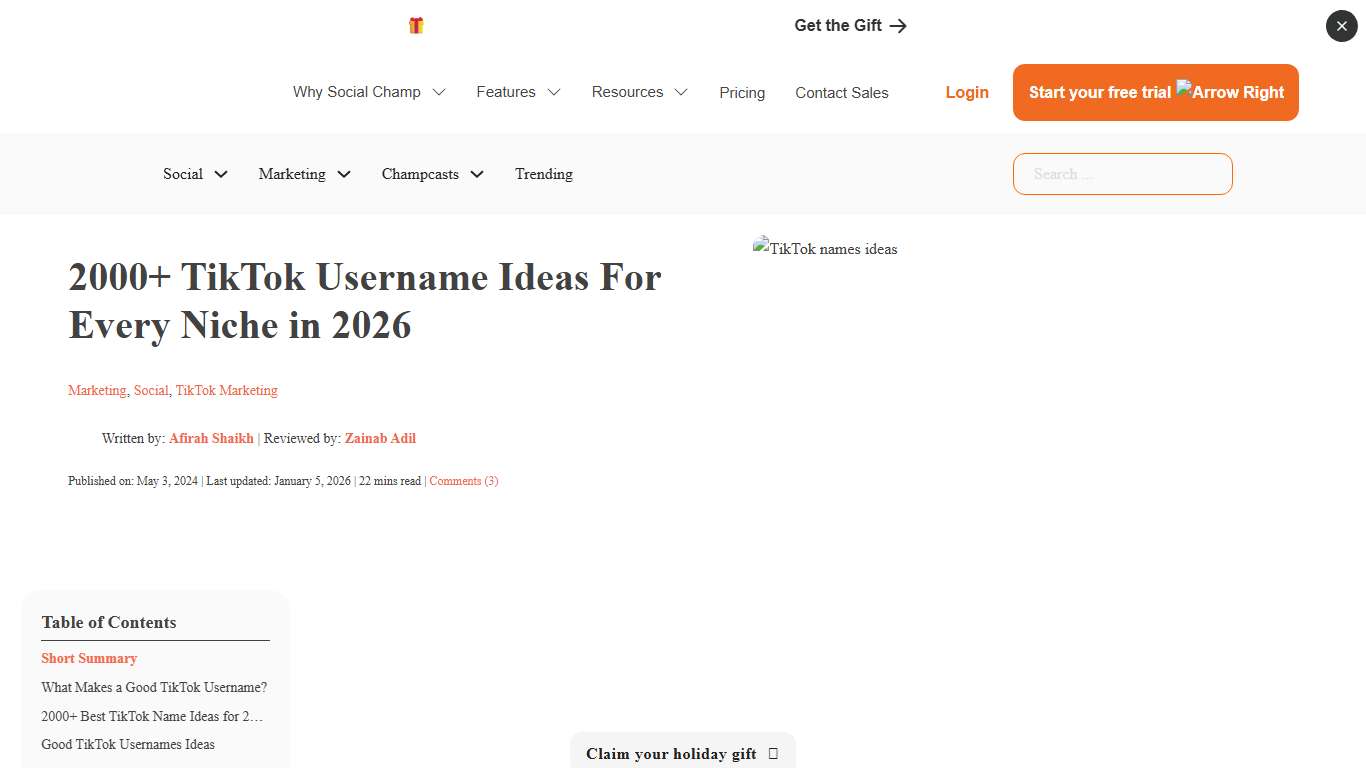
Task: Start your free trial
Action: pos(1100,92)
